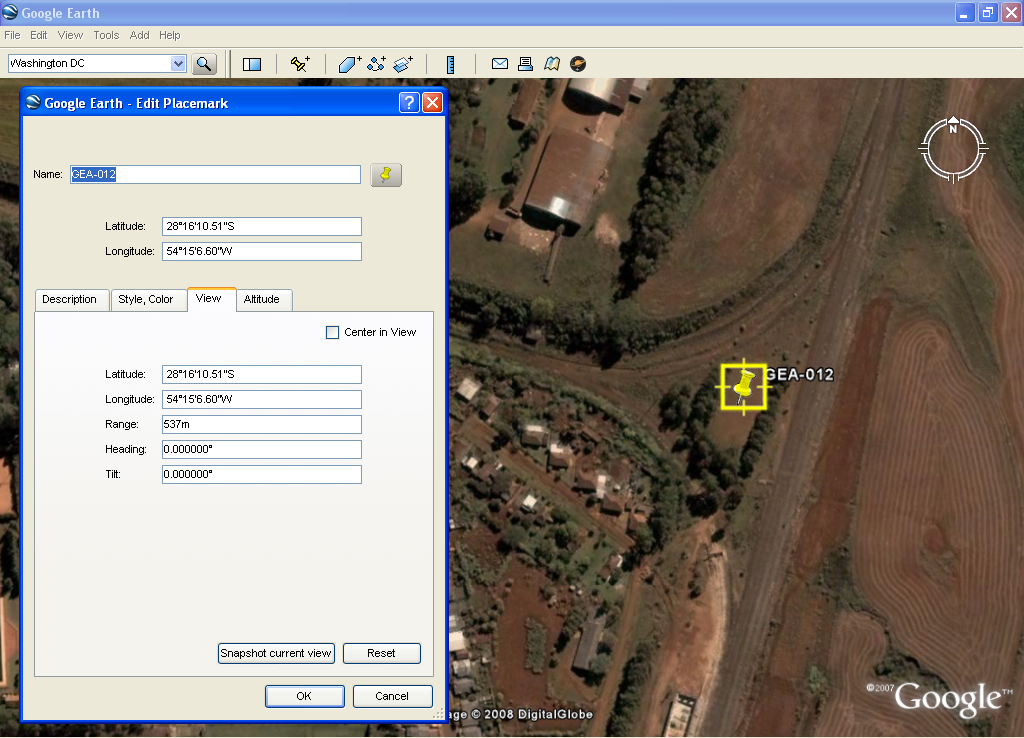Add a path from toolbar
This screenshot has width=1024, height=738.
pyautogui.click(x=376, y=64)
